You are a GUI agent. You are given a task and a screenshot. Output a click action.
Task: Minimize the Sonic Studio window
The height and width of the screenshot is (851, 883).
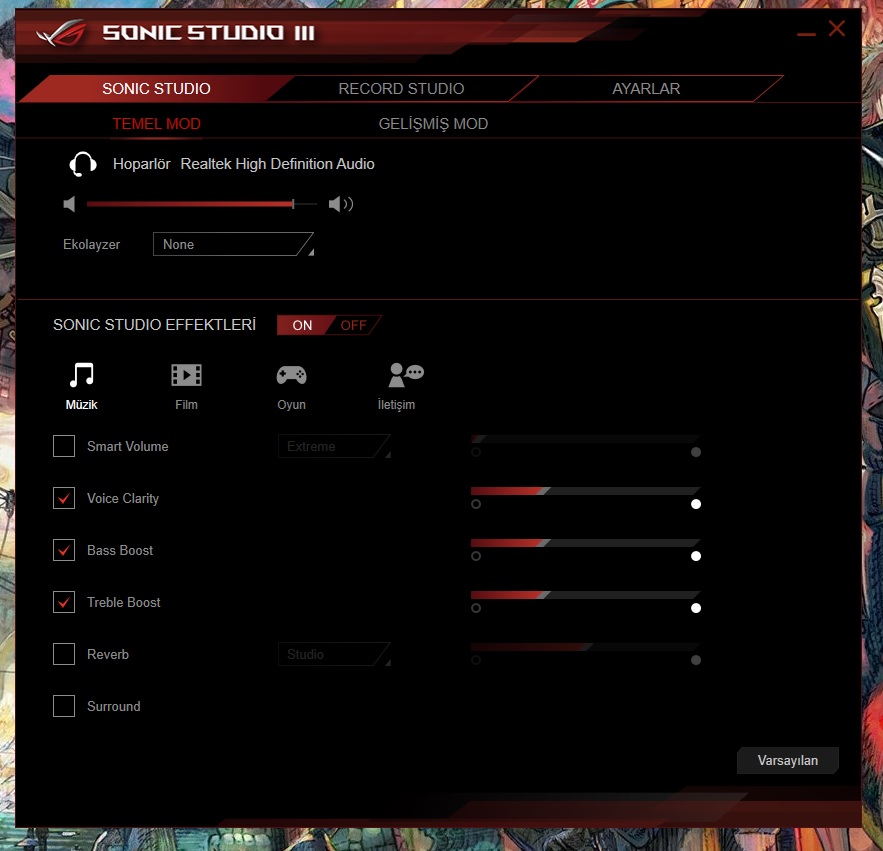[x=806, y=34]
